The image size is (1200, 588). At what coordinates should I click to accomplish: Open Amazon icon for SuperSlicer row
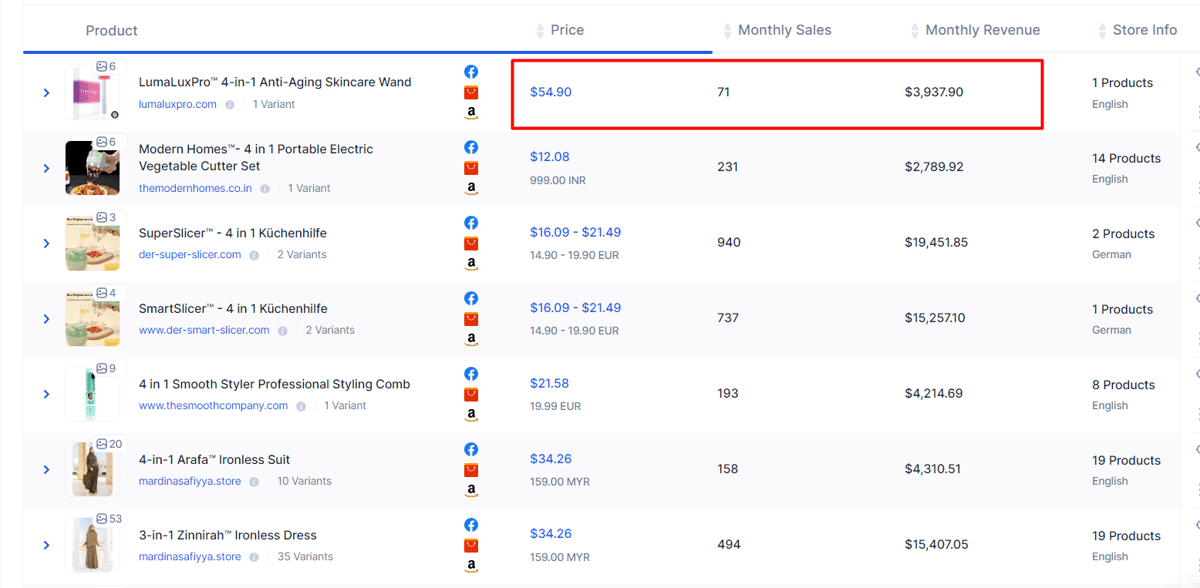tap(471, 264)
